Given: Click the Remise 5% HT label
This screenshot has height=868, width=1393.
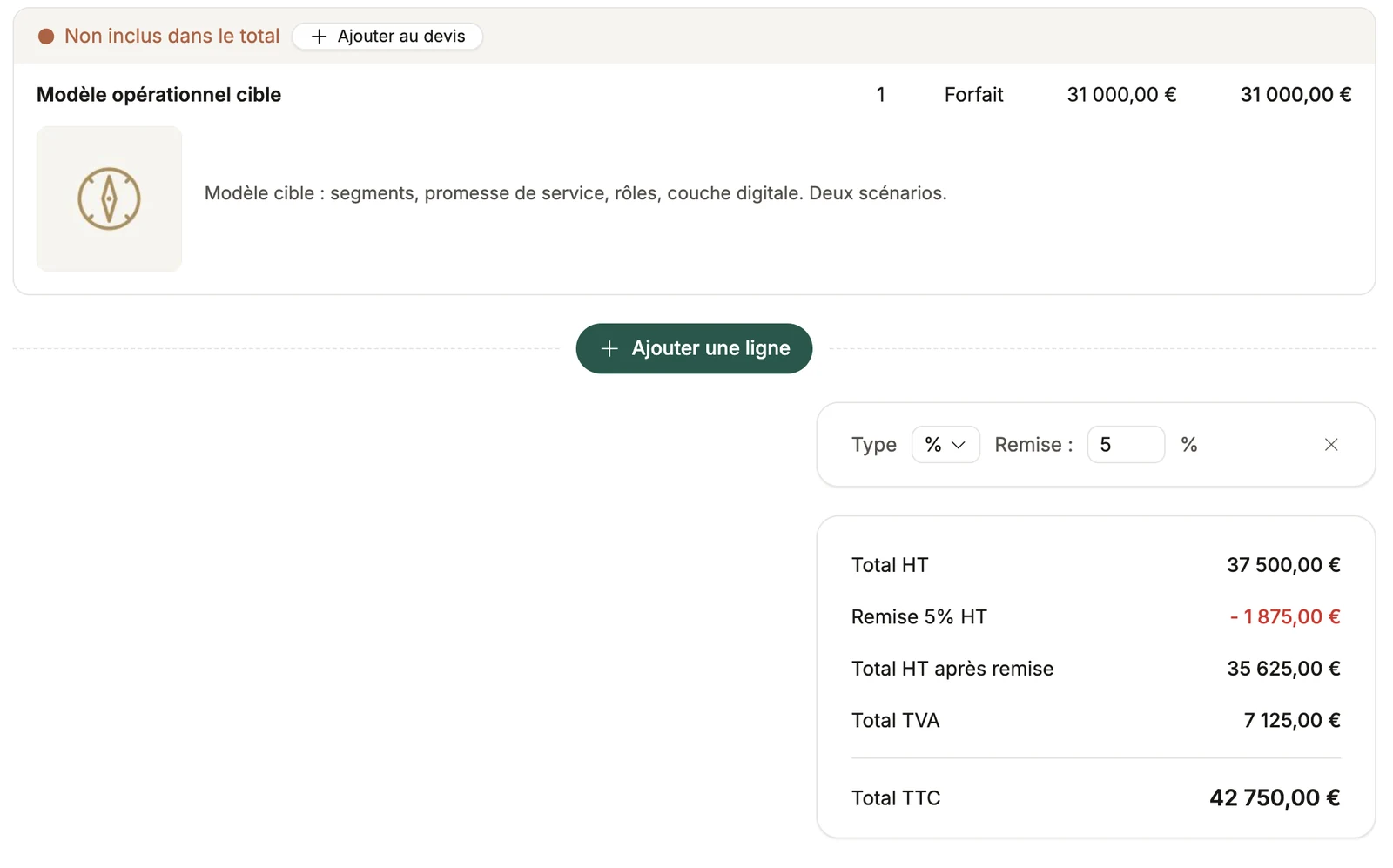Looking at the screenshot, I should click(x=919, y=617).
